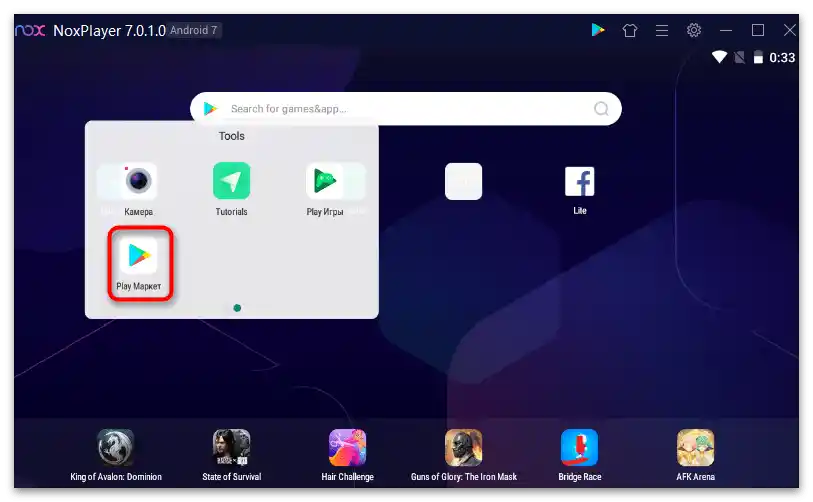The width and height of the screenshot is (813, 502).
Task: Click the battery status icon
Action: pos(758,57)
